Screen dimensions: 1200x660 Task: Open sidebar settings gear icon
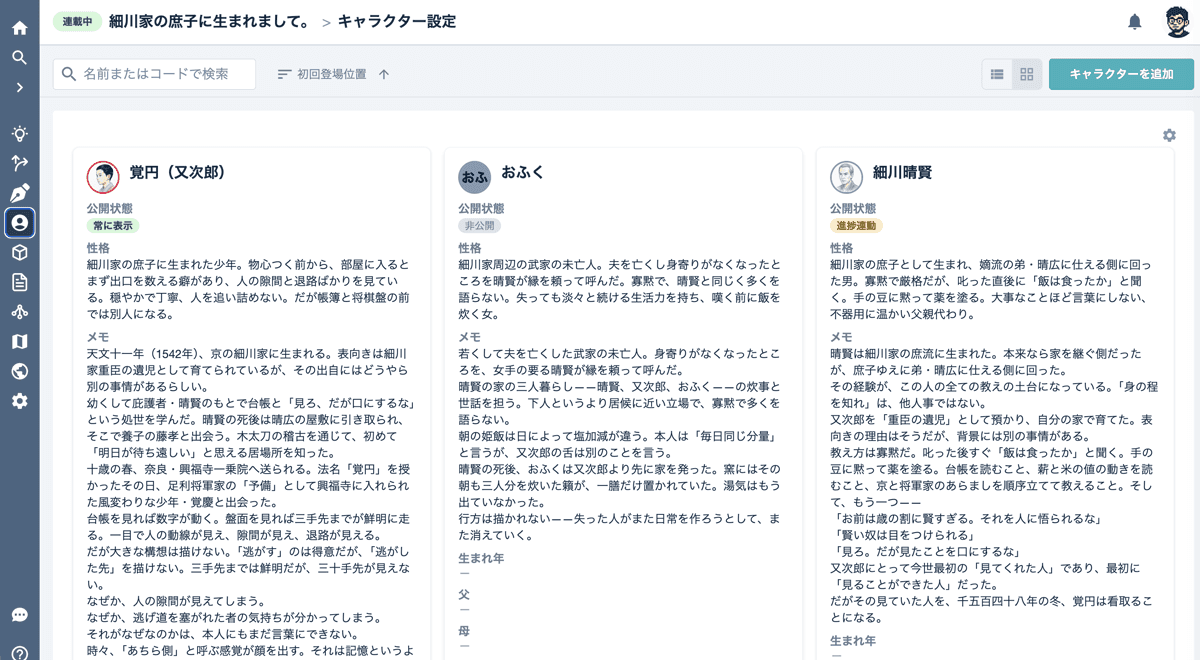point(19,401)
